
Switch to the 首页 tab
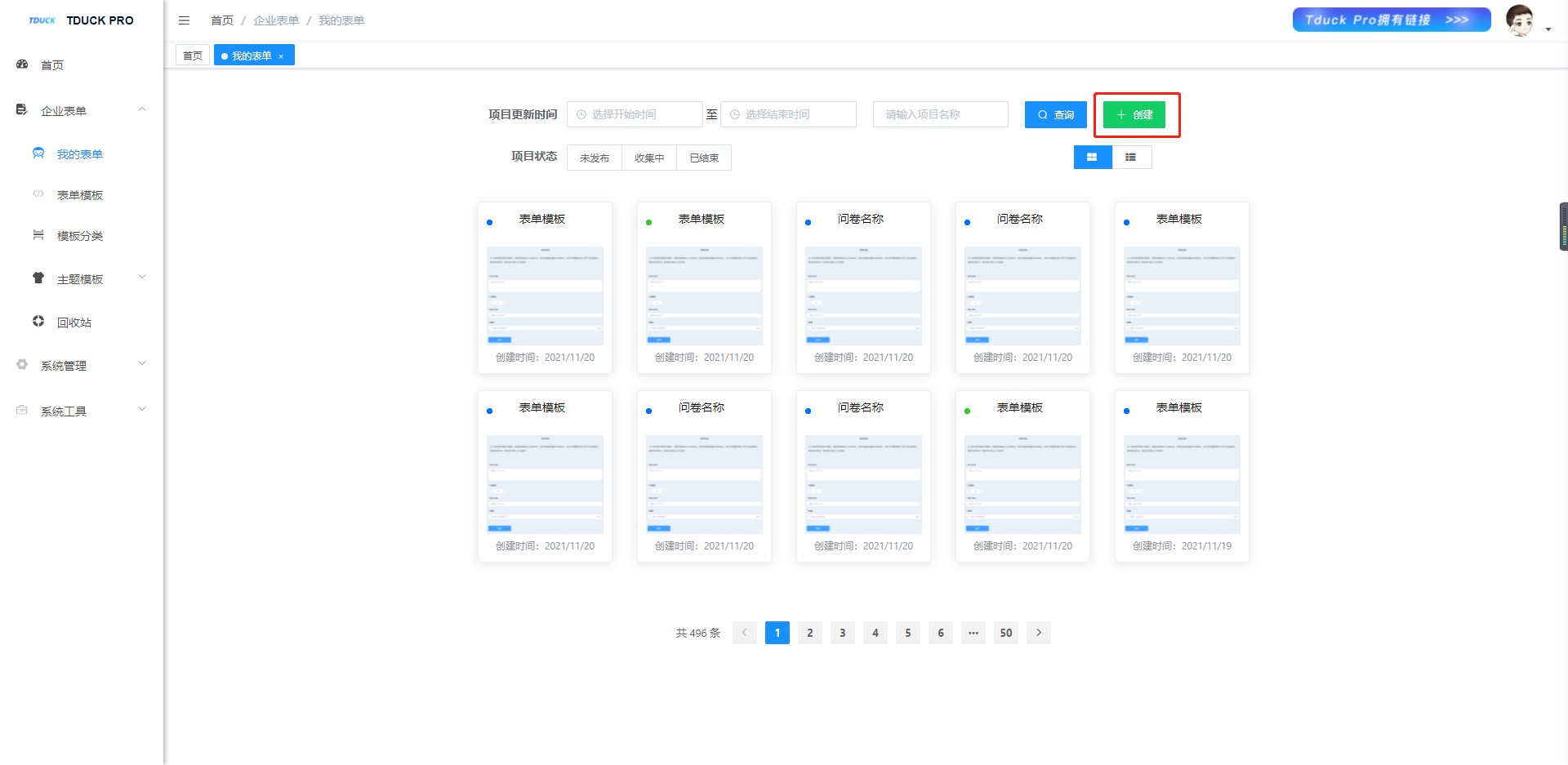pyautogui.click(x=193, y=56)
